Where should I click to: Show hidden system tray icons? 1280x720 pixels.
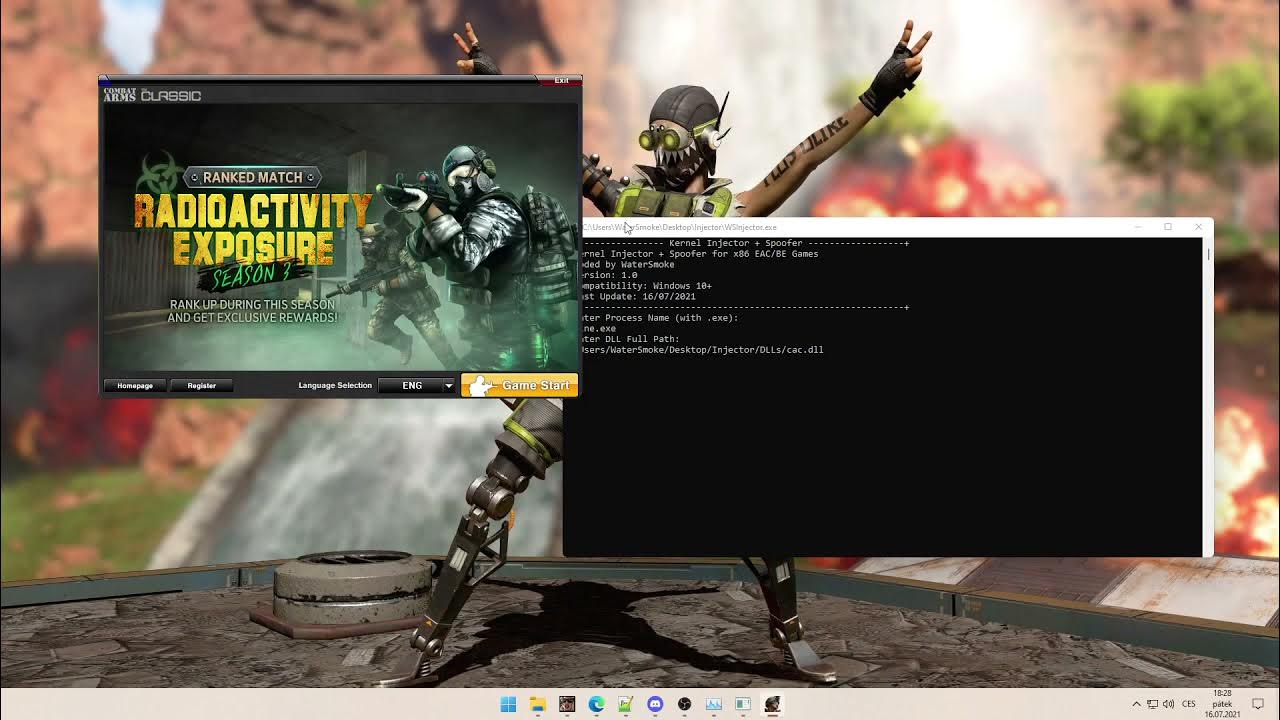tap(1136, 704)
